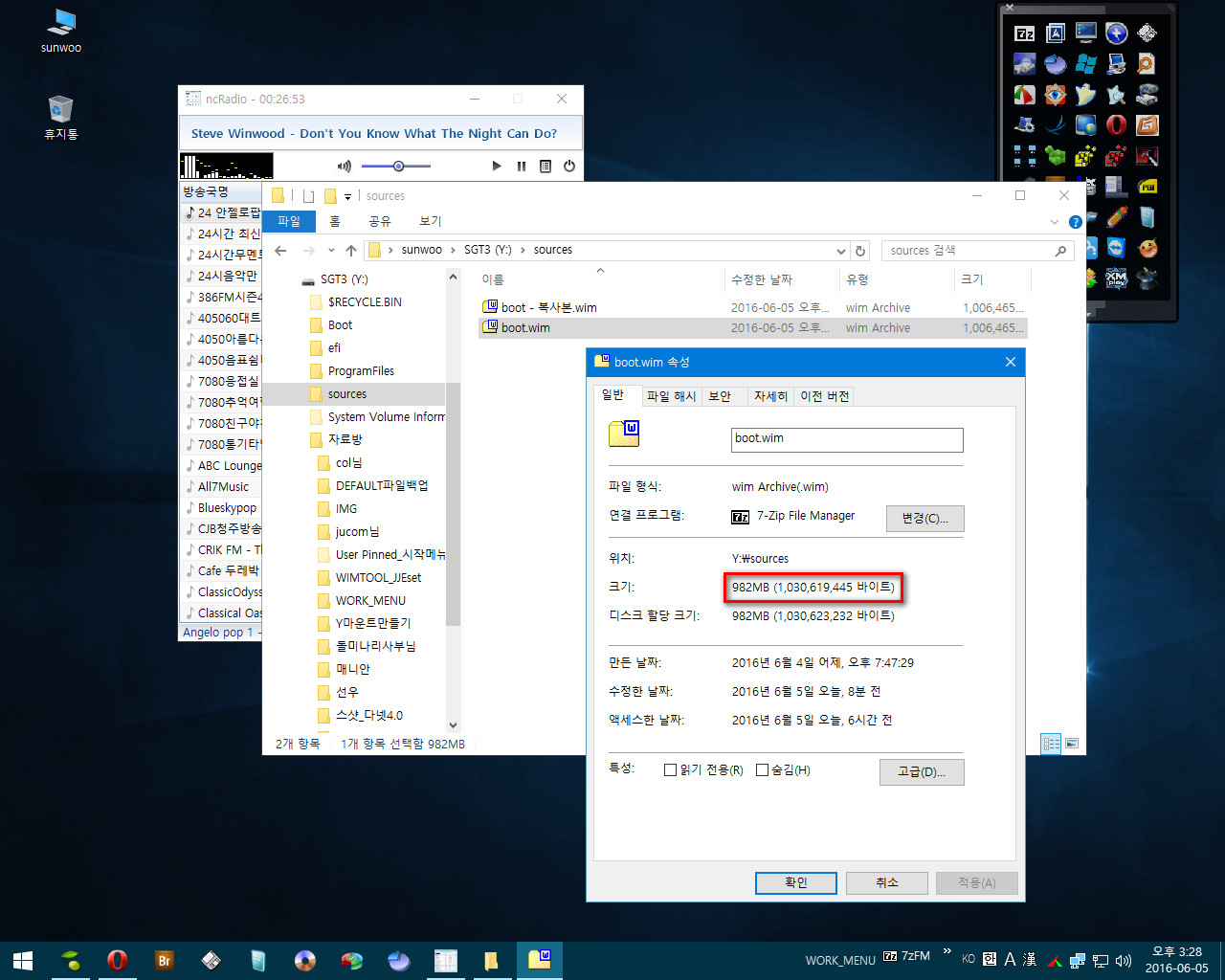Click 변경(C)... to change associated program
The image size is (1225, 980).
point(924,518)
